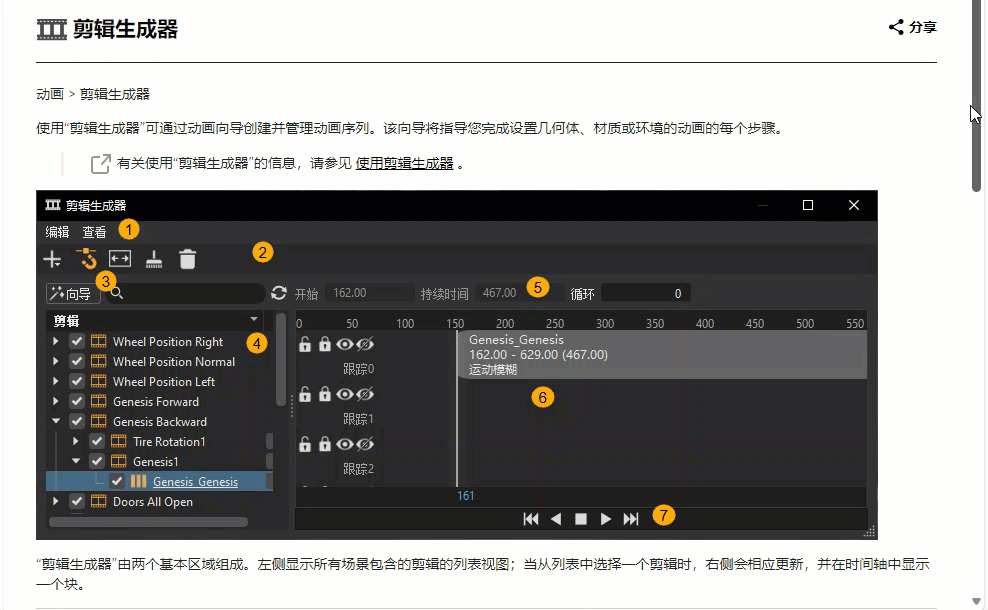Uncheck the Wheel Position Right clip
988x610 pixels.
click(77, 342)
